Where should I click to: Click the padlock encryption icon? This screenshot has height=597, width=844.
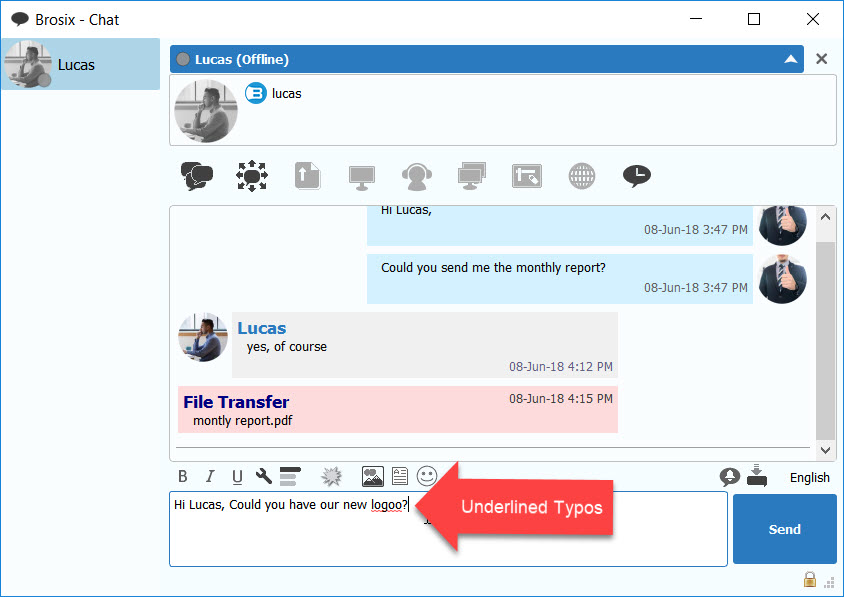810,579
